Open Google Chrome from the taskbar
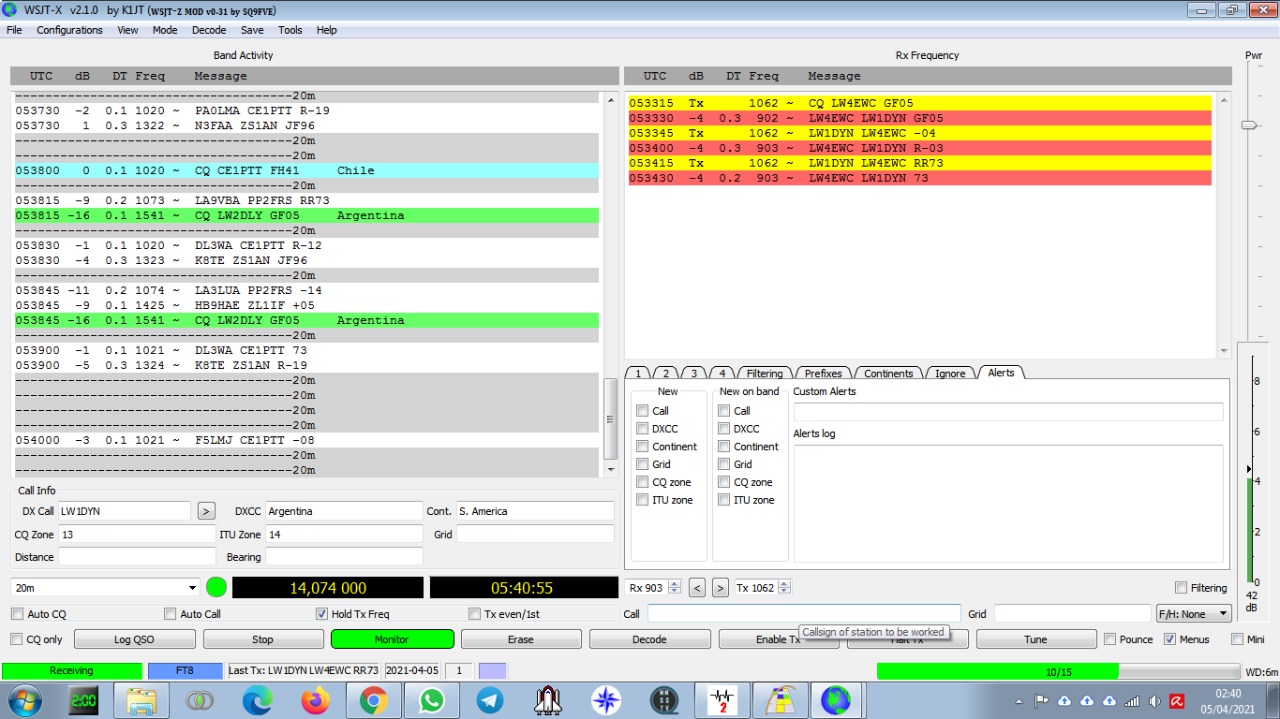This screenshot has height=719, width=1280. 374,701
